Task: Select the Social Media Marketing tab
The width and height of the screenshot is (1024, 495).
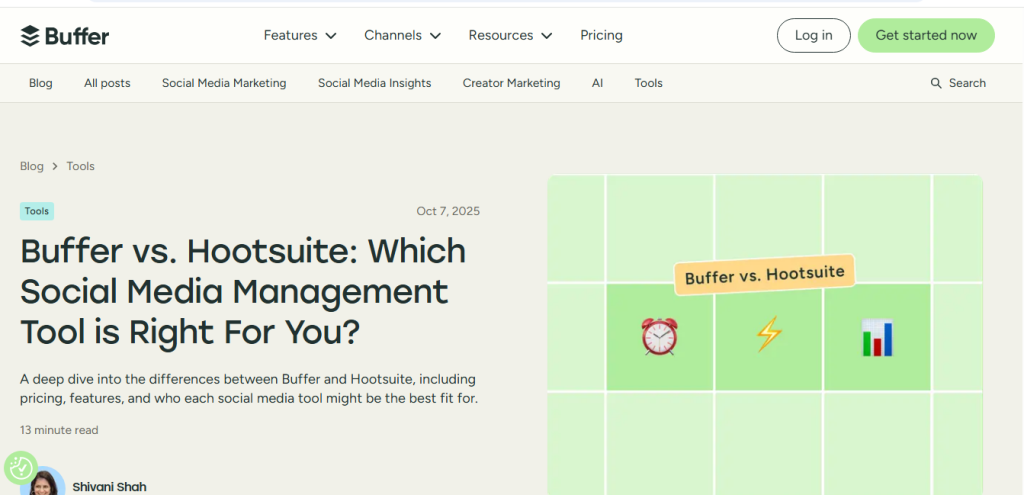Action: point(224,83)
